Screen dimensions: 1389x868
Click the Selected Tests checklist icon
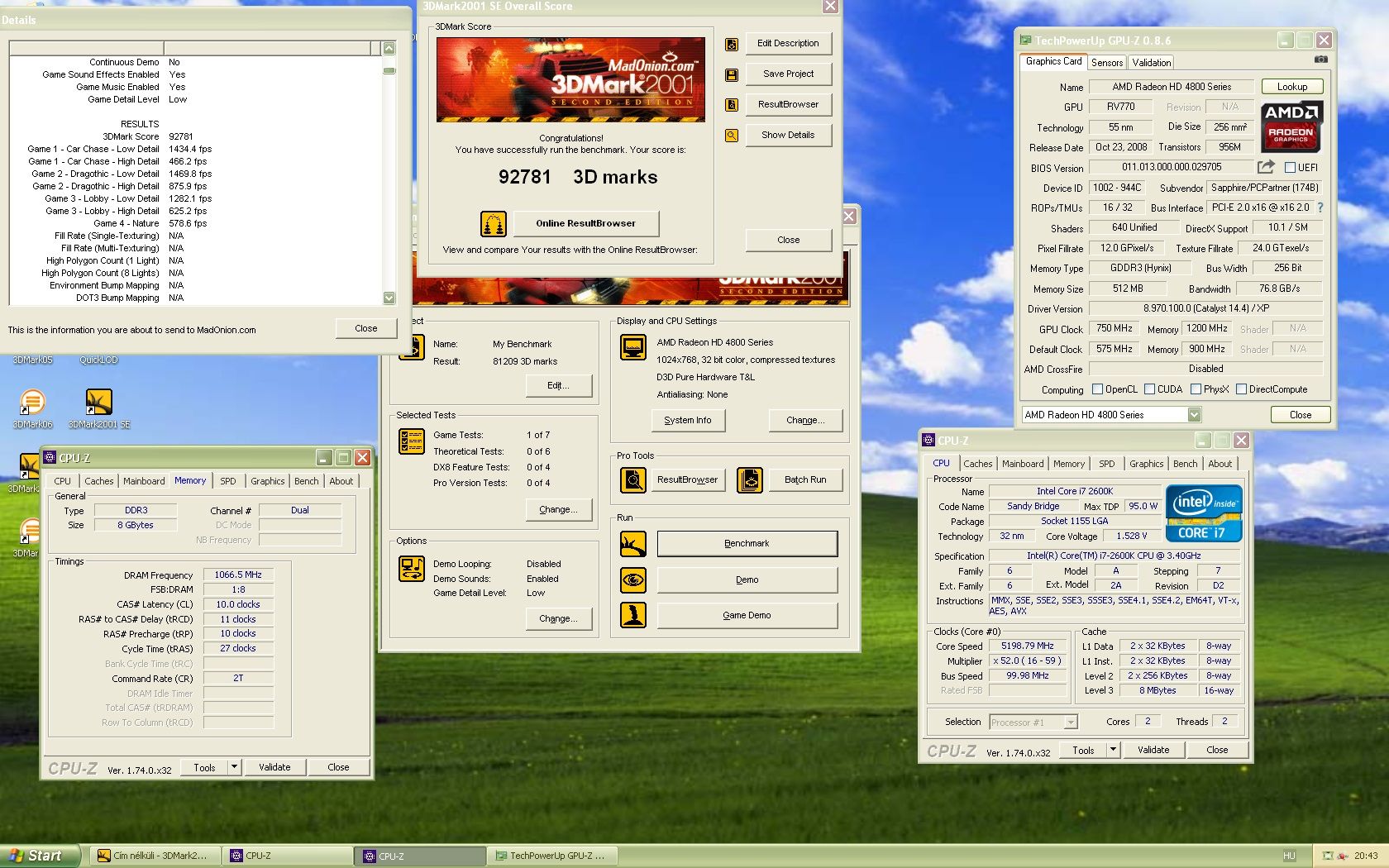coord(412,441)
